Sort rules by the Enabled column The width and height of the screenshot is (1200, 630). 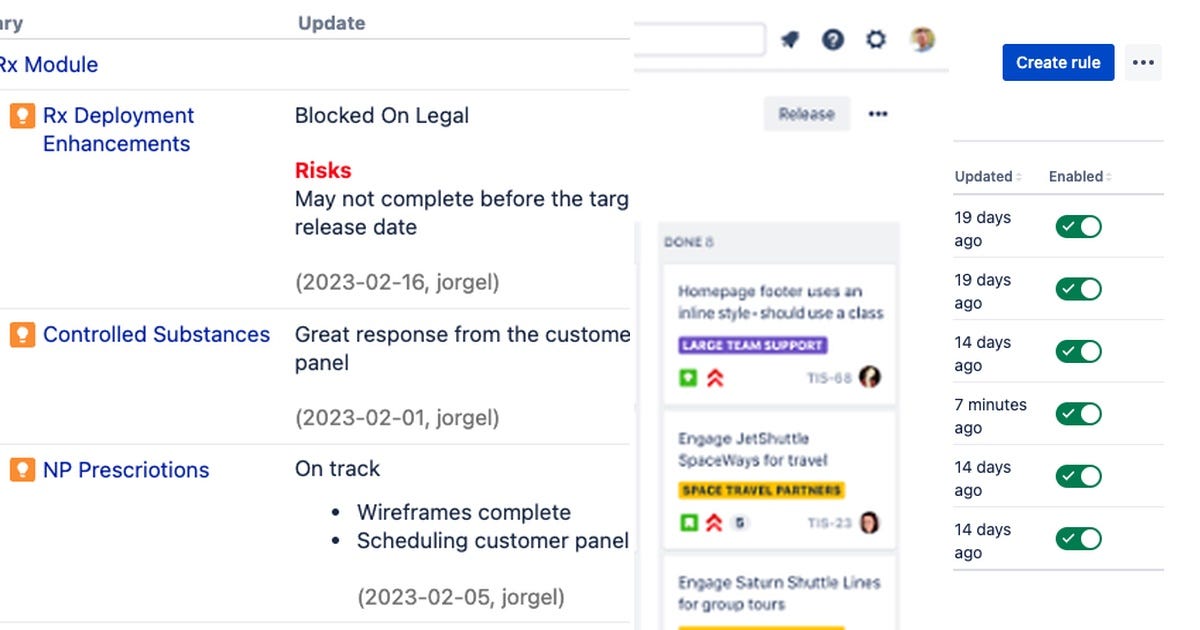click(1077, 176)
